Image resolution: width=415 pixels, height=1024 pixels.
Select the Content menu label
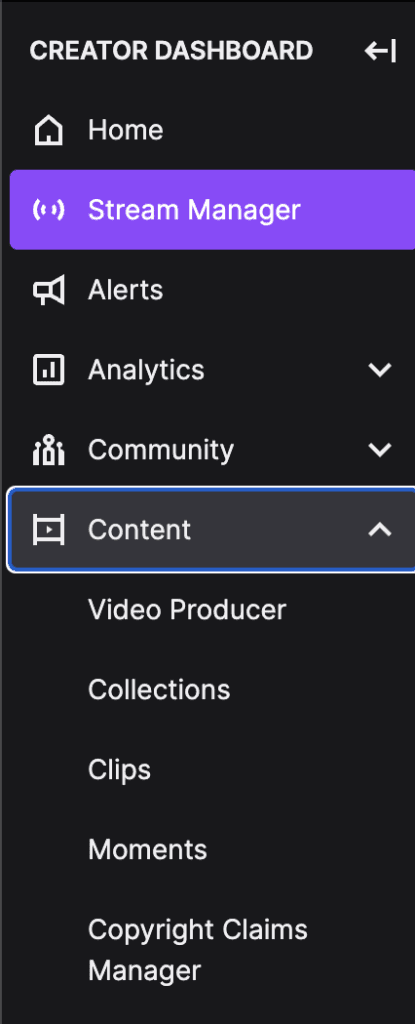coord(139,530)
